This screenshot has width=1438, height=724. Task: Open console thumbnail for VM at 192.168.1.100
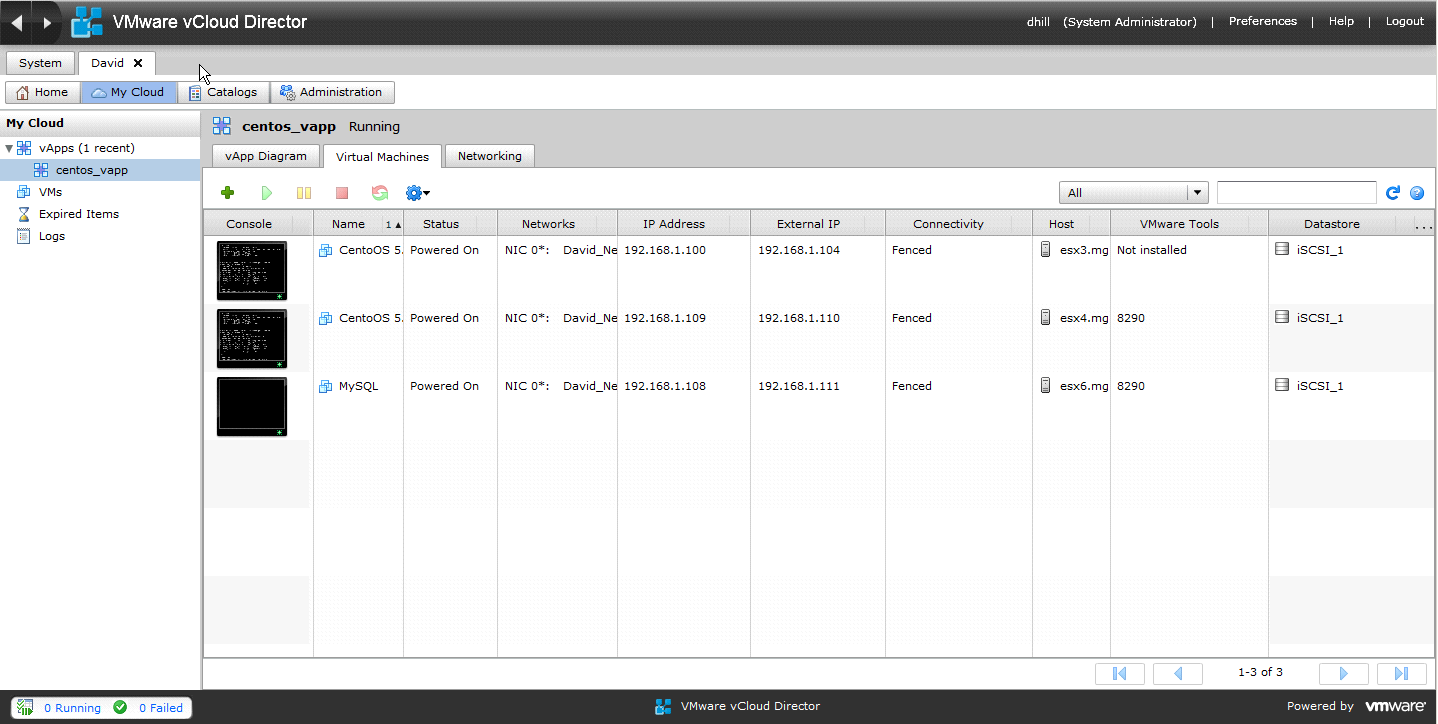tap(252, 271)
